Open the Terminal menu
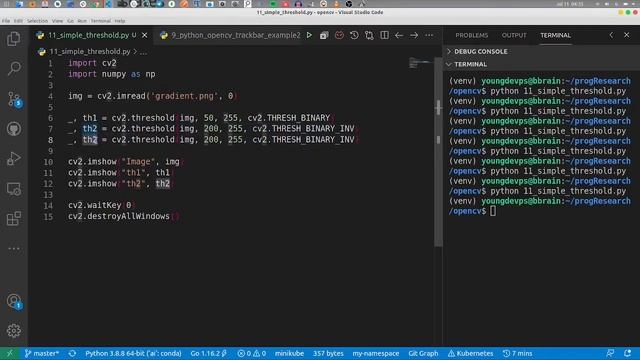640x360 pixels. (x=100, y=21)
